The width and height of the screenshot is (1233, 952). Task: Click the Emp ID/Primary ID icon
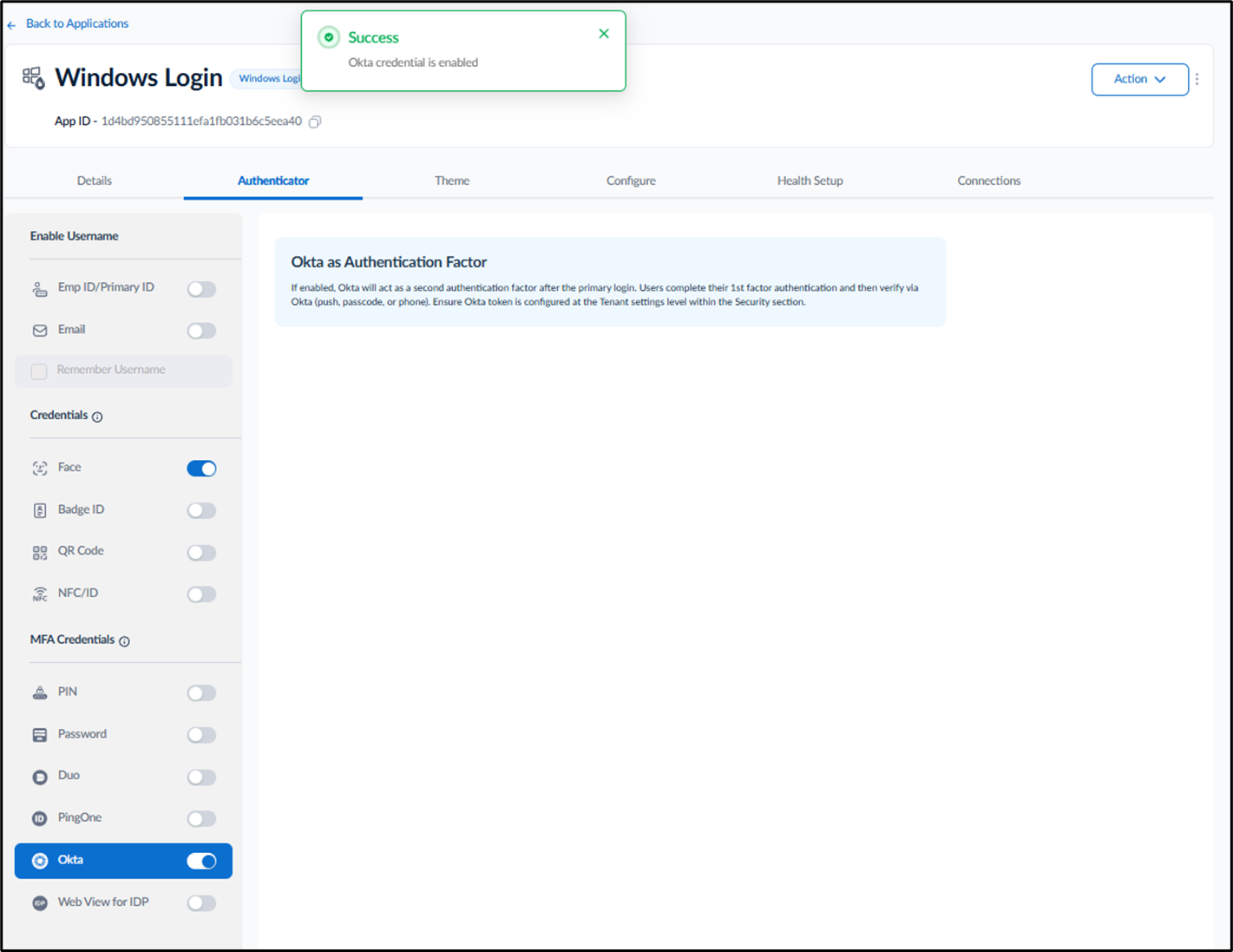point(40,289)
